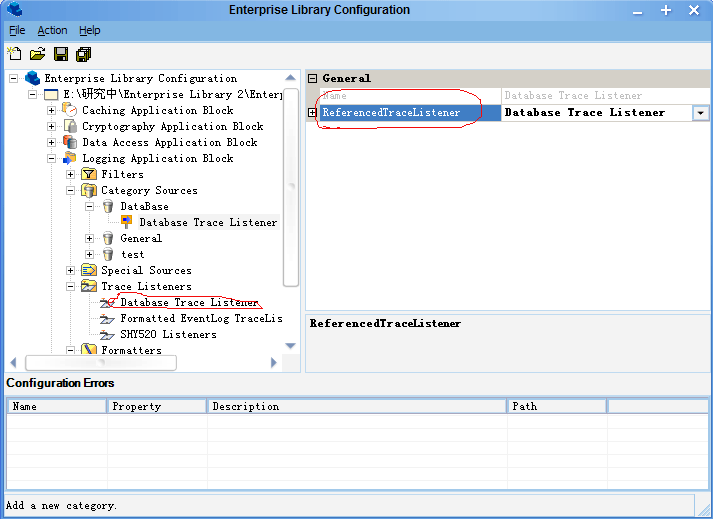Click the tree's scroll left arrow
The height and width of the screenshot is (519, 713).
click(13, 363)
